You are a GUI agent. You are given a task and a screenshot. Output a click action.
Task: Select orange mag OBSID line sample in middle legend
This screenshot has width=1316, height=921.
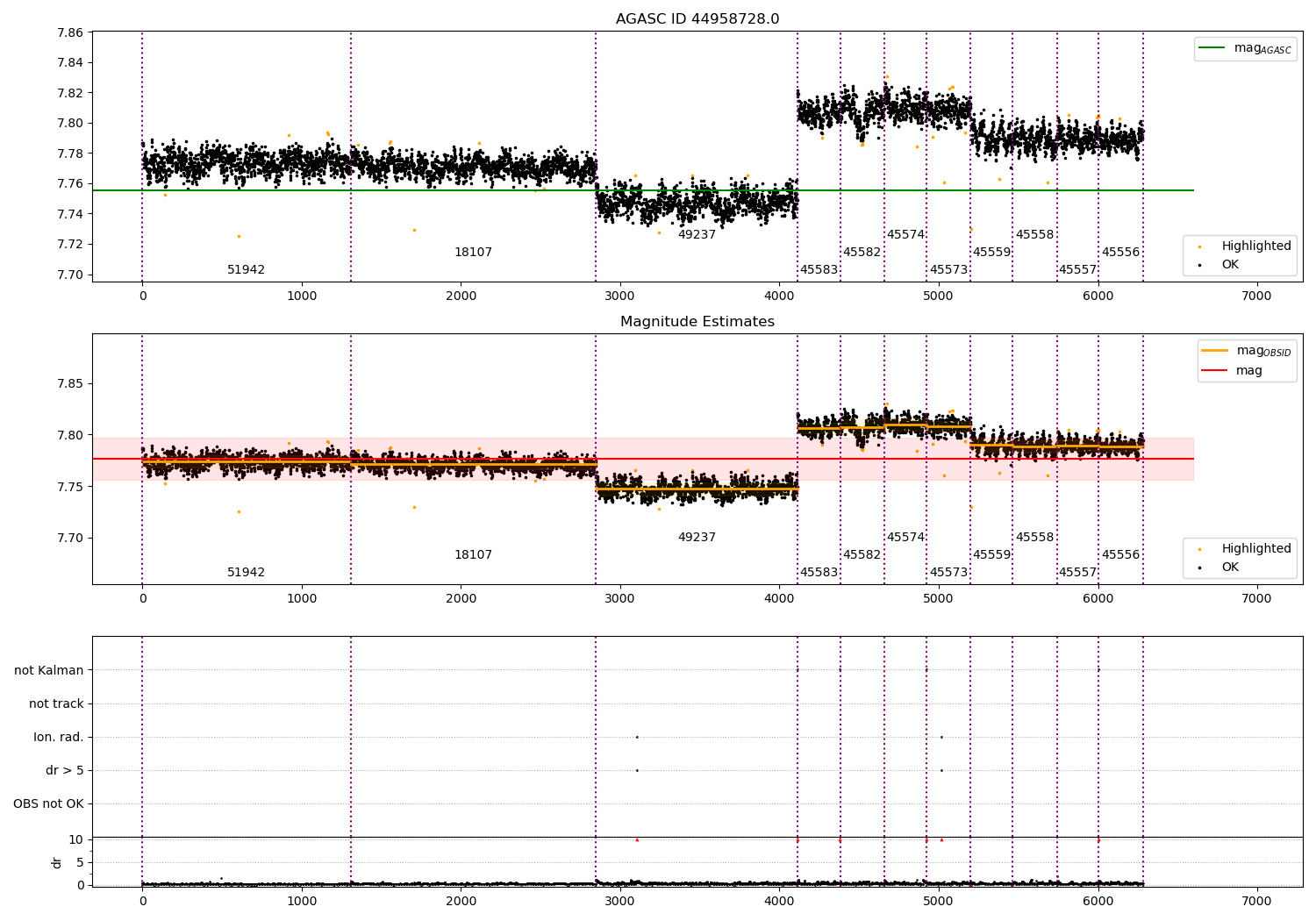(1215, 350)
